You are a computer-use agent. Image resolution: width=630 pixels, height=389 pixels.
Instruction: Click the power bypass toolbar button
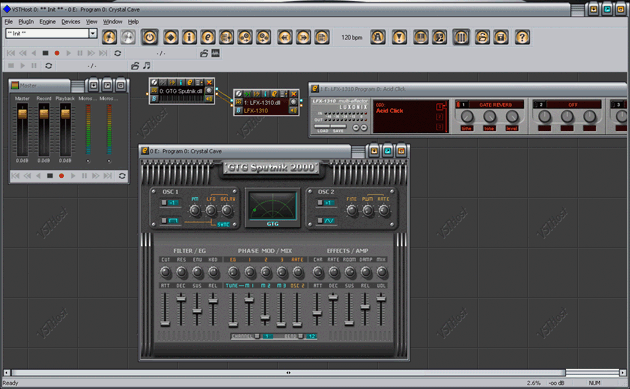[x=149, y=37]
